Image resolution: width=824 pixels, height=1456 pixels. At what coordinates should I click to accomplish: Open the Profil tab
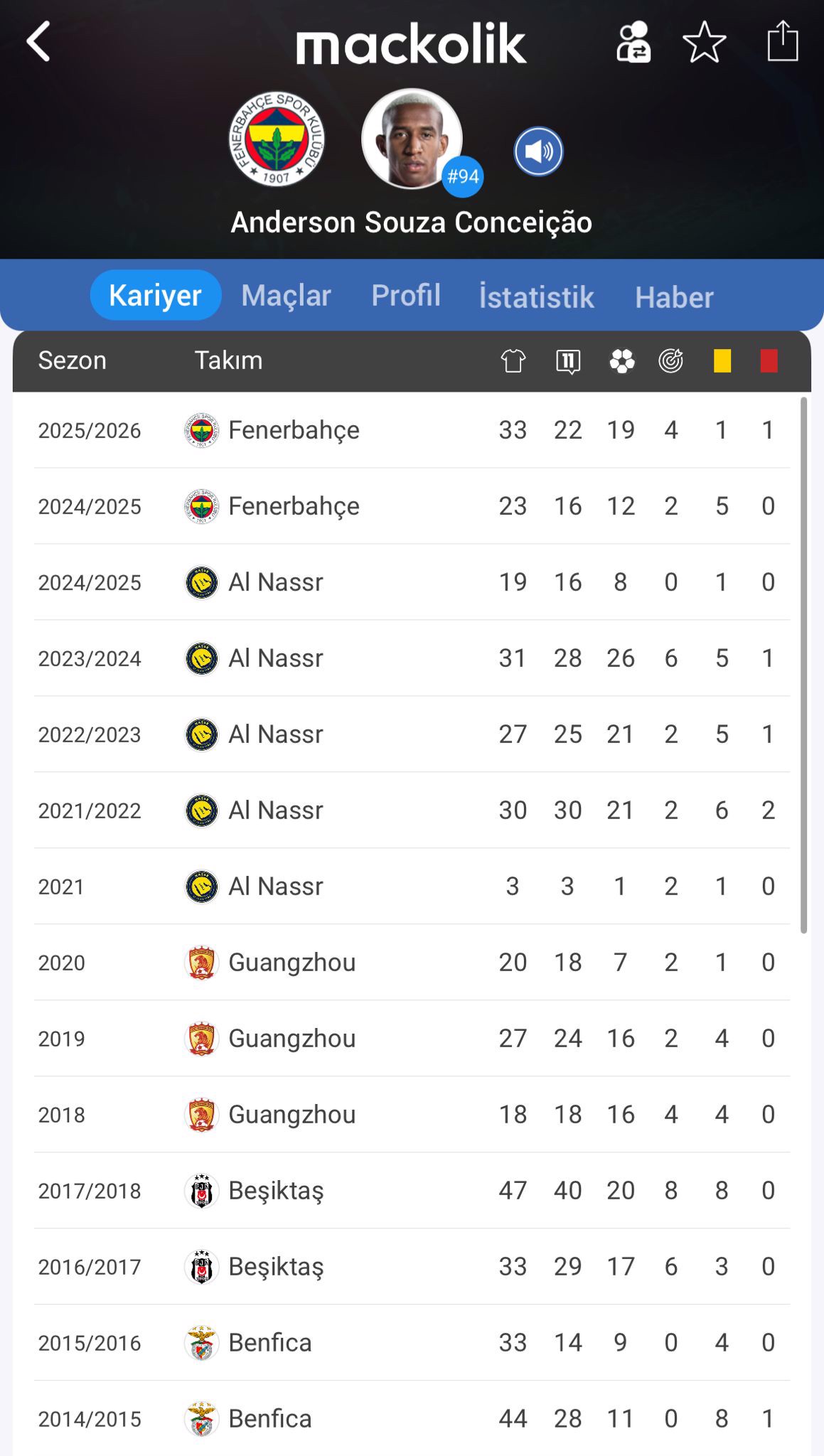[406, 295]
